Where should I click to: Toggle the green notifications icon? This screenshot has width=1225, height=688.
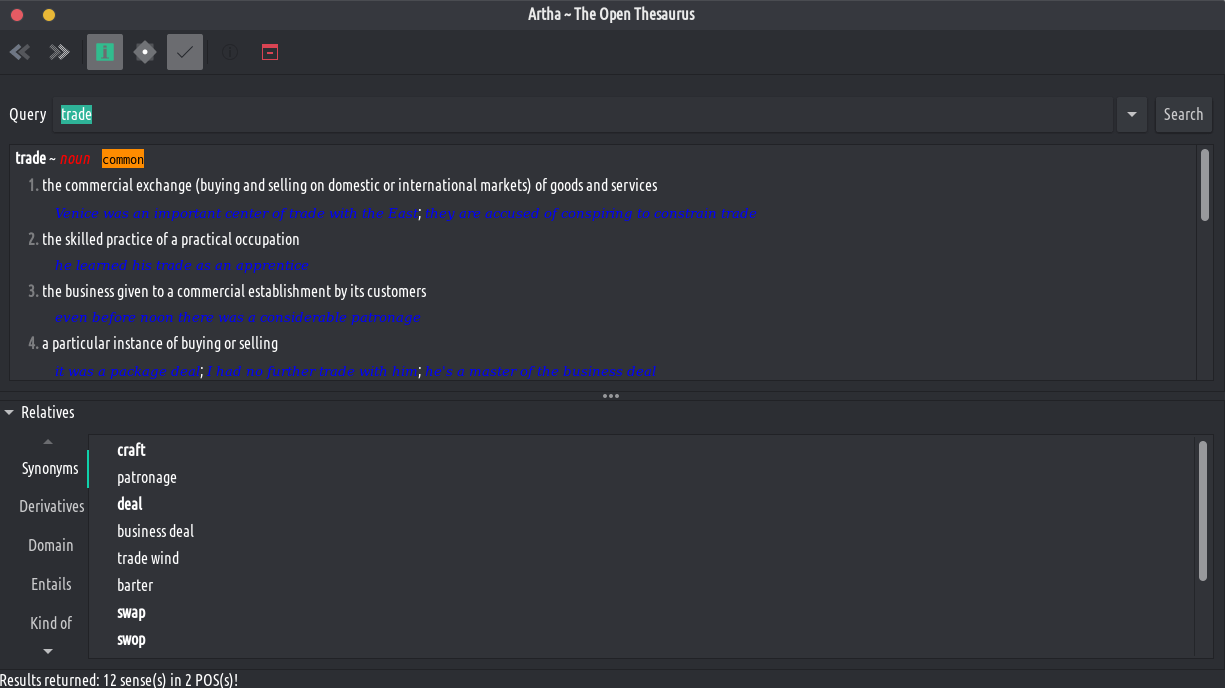[x=105, y=52]
